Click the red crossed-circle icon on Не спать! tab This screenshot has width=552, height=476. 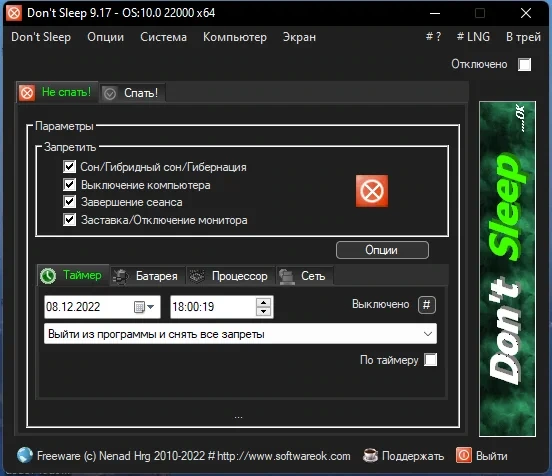(x=27, y=93)
